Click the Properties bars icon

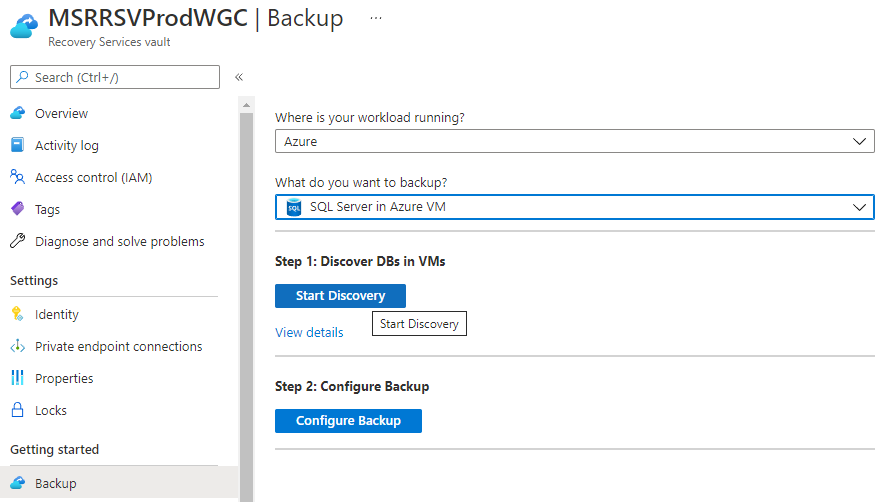[17, 378]
